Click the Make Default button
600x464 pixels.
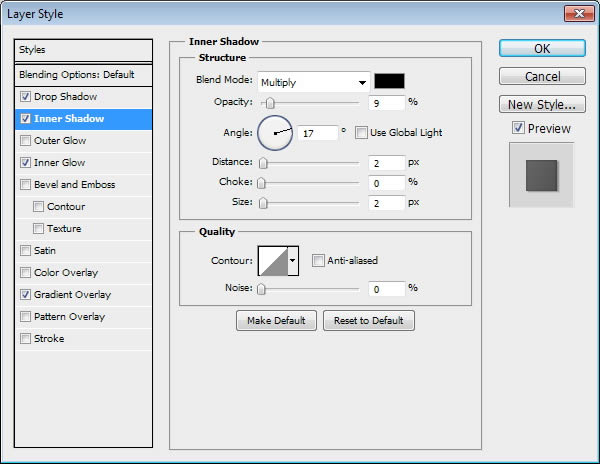coord(276,321)
